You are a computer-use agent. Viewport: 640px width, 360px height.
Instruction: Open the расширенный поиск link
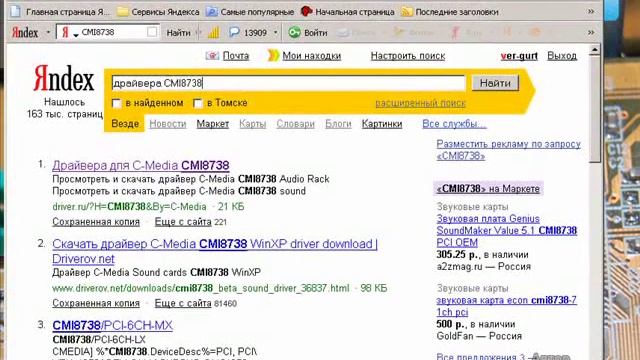[x=420, y=103]
